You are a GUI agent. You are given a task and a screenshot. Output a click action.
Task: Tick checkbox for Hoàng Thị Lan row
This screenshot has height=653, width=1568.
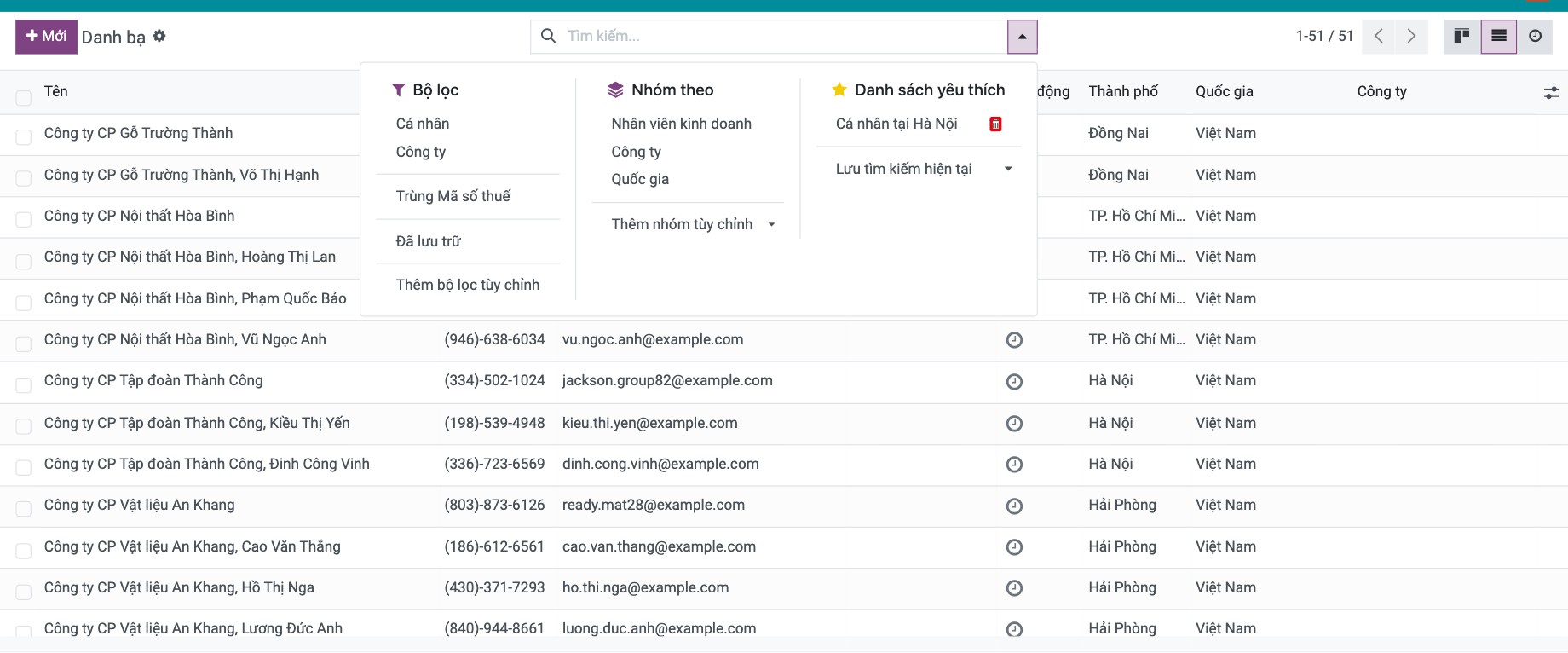(x=24, y=261)
